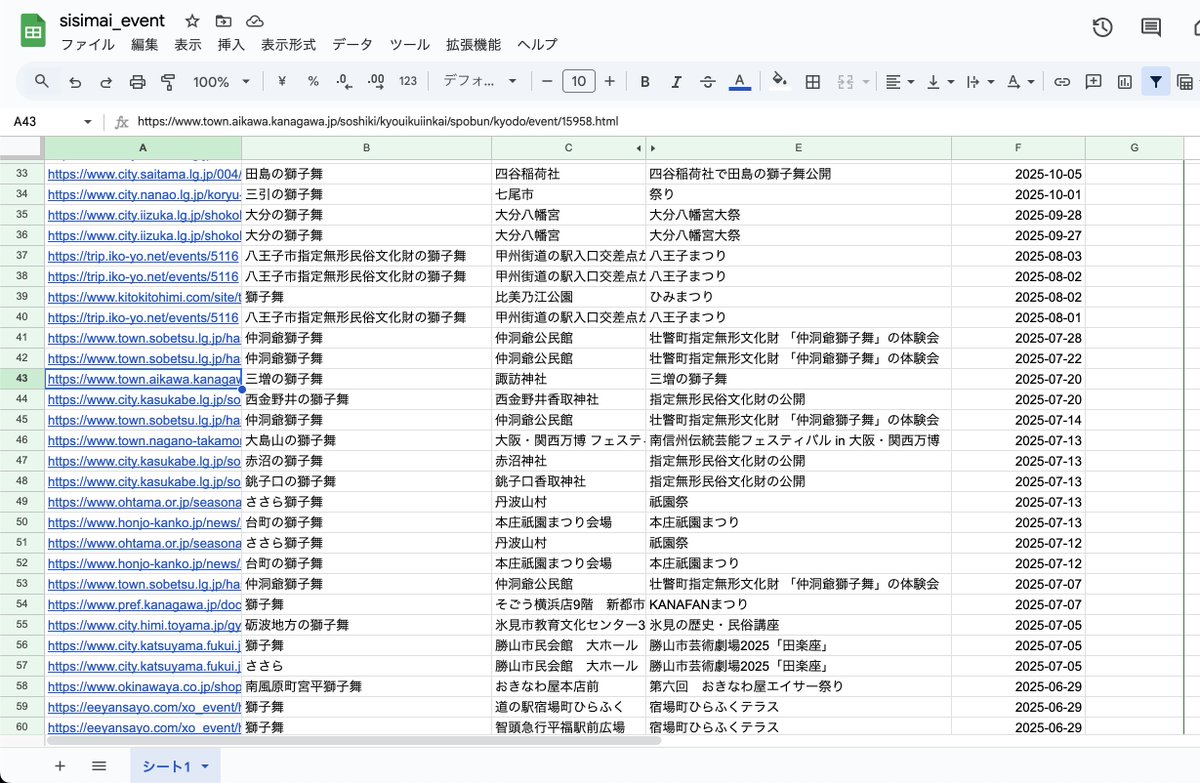Click the merge cells icon

845,81
